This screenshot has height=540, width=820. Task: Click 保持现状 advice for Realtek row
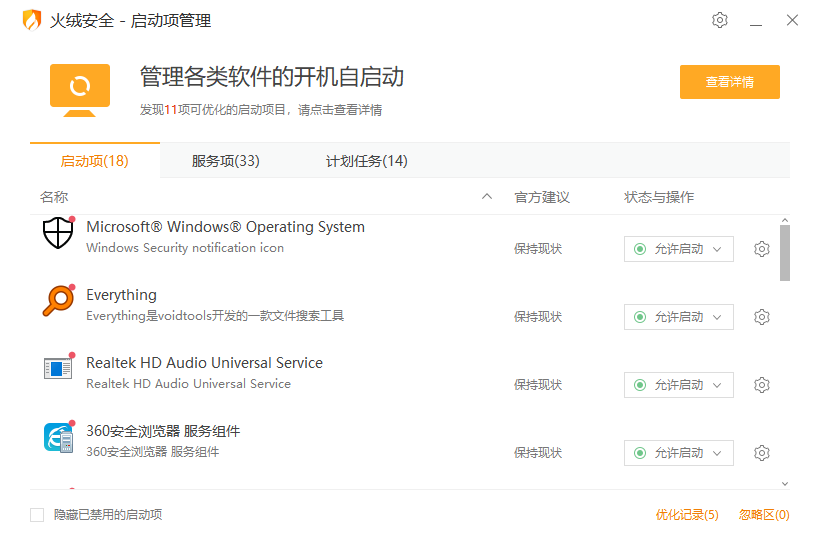coord(538,385)
